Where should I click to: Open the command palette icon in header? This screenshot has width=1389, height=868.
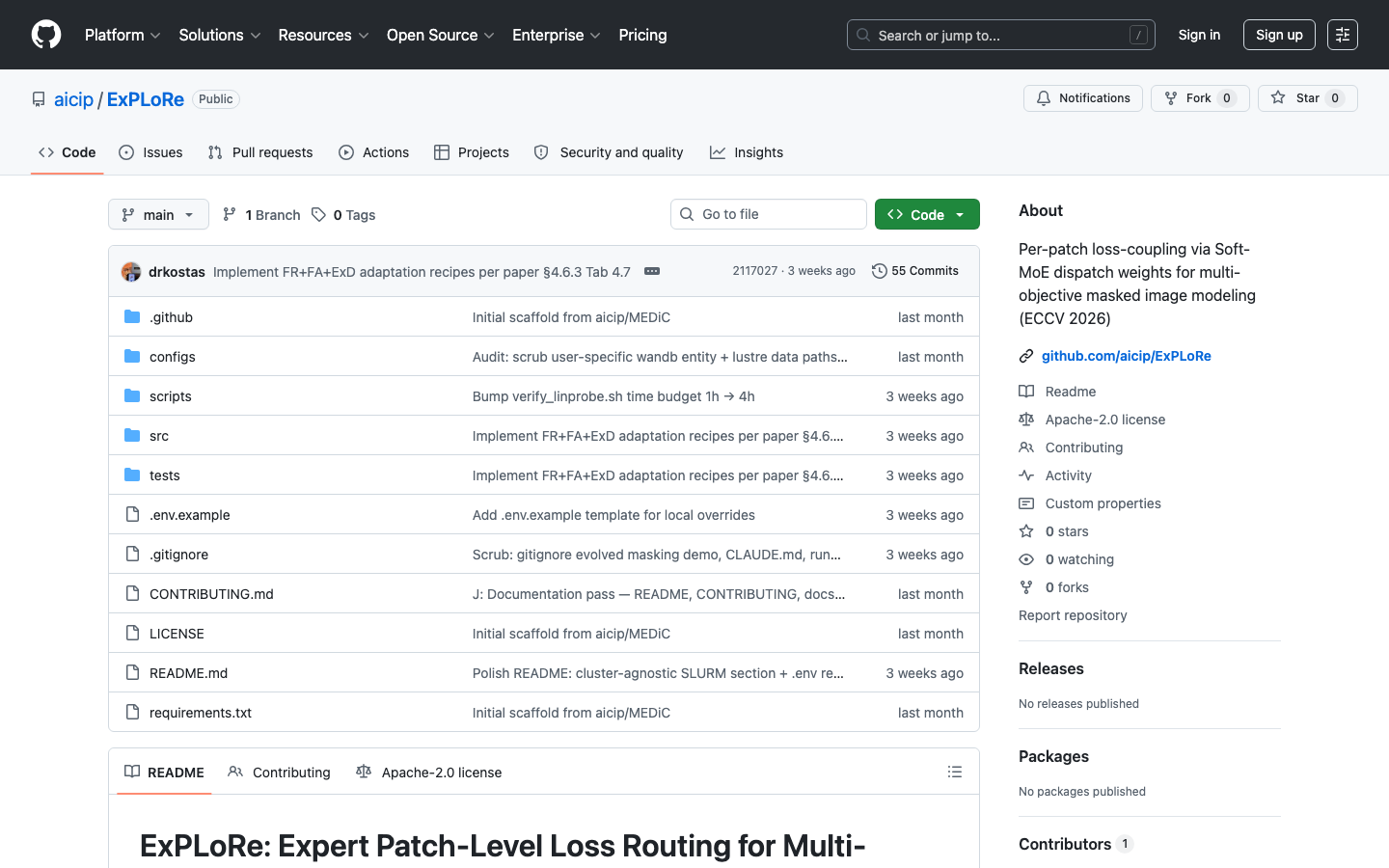click(1343, 35)
